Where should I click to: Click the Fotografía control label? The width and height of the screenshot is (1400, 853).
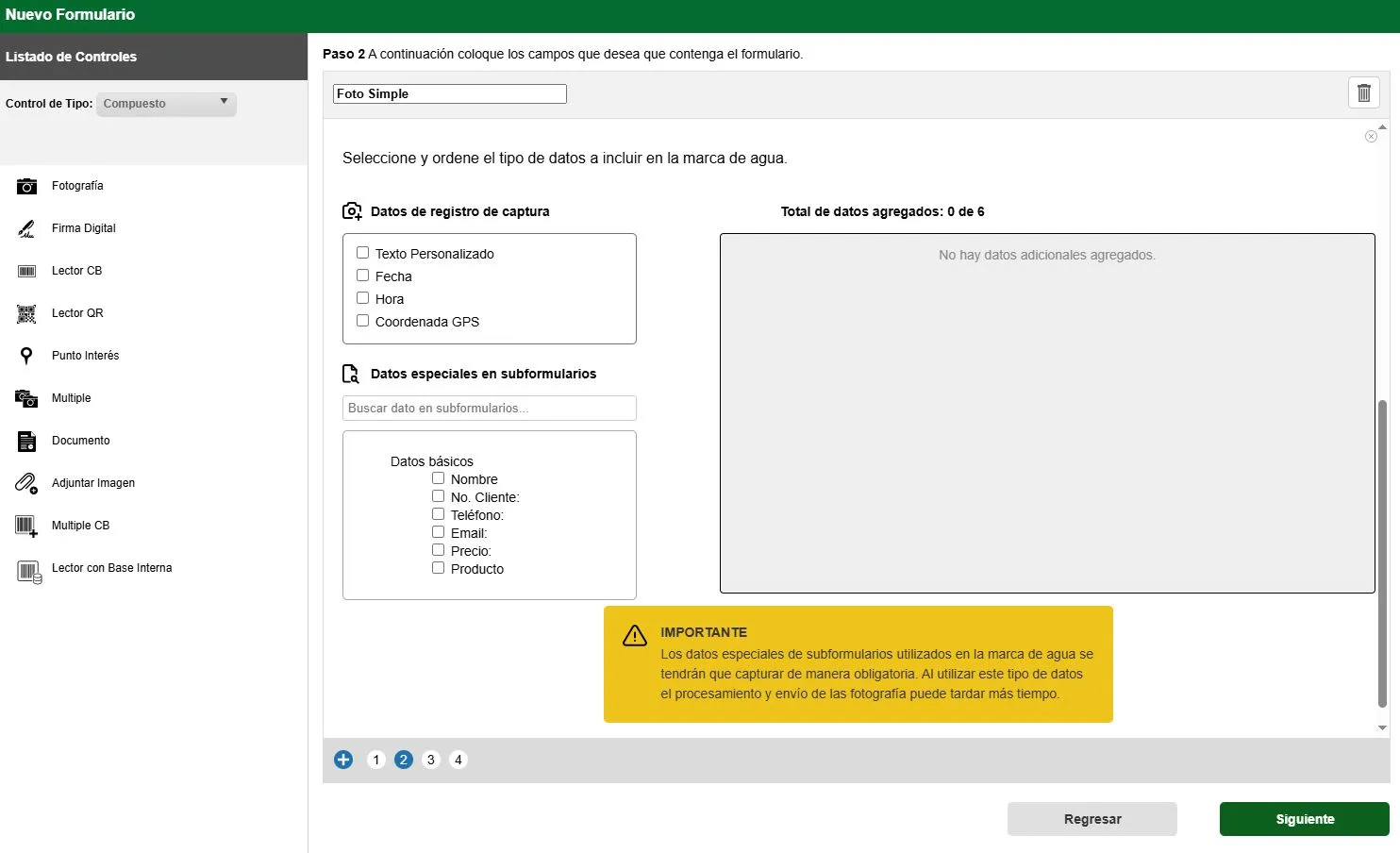point(77,186)
